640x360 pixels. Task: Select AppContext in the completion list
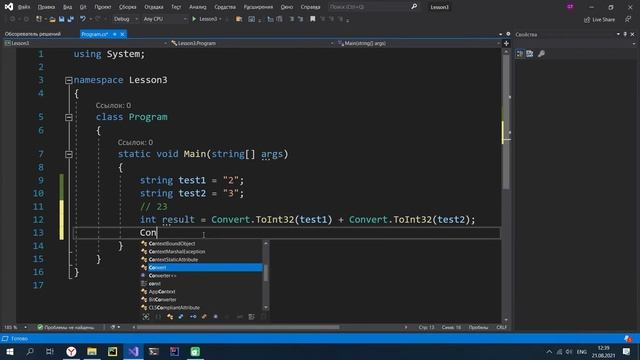click(201, 291)
